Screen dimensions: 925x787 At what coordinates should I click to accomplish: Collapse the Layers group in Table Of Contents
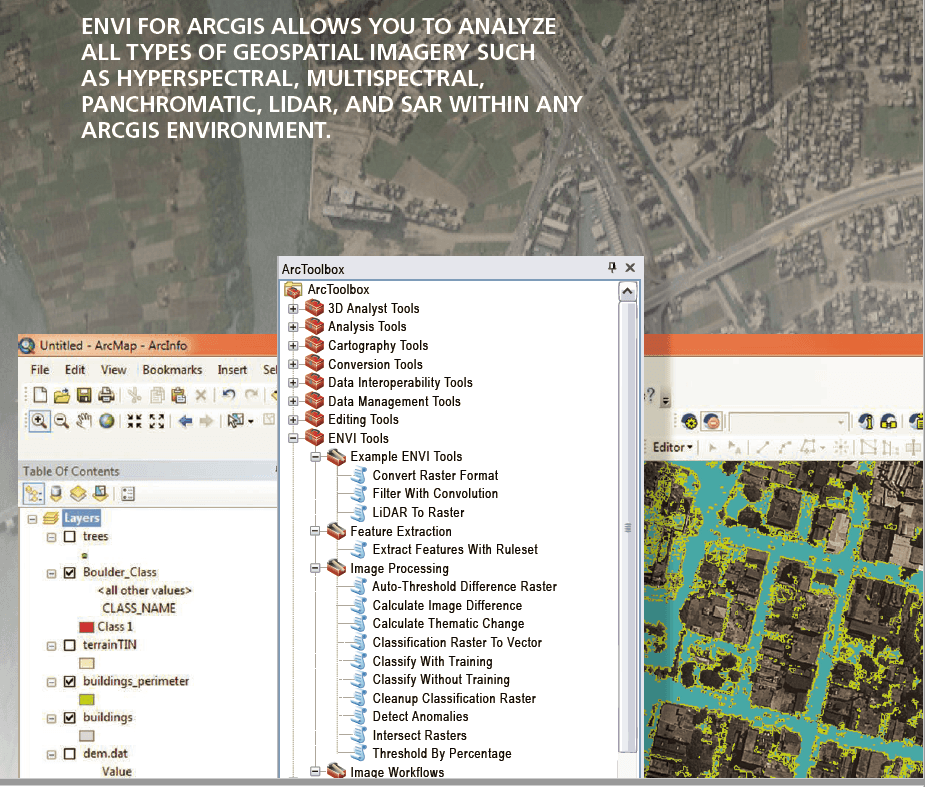click(32, 519)
